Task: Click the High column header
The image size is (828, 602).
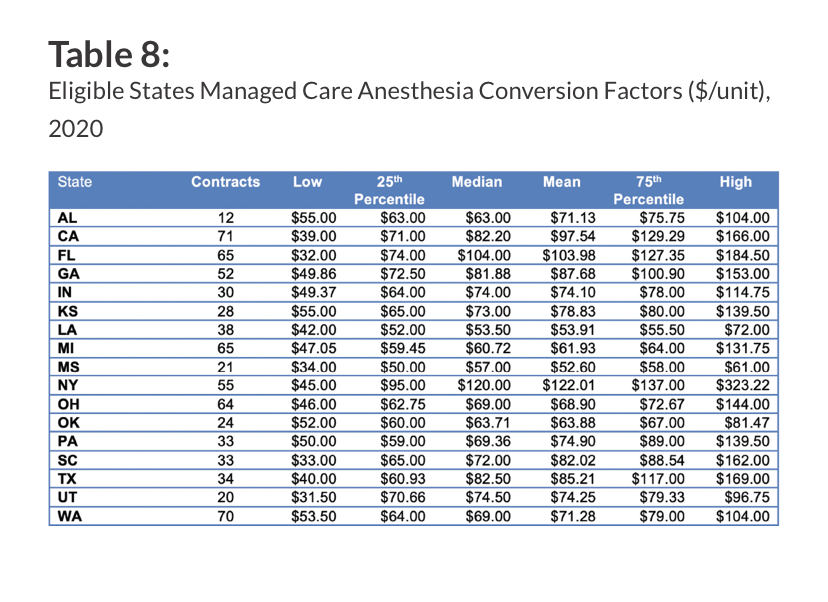Action: click(735, 182)
